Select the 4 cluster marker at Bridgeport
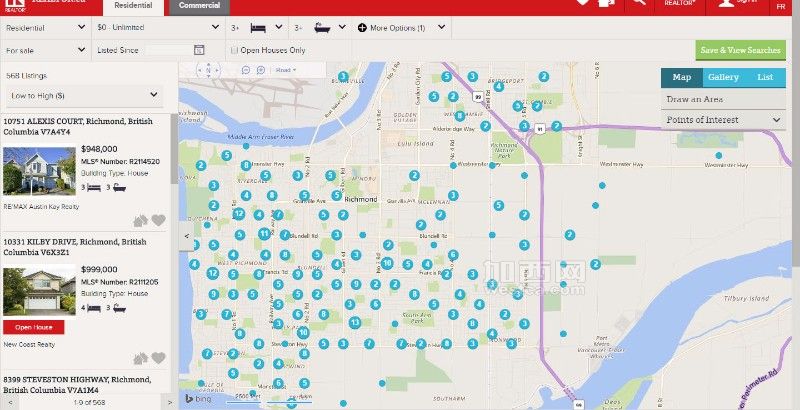Image resolution: width=800 pixels, height=410 pixels. coord(498,86)
